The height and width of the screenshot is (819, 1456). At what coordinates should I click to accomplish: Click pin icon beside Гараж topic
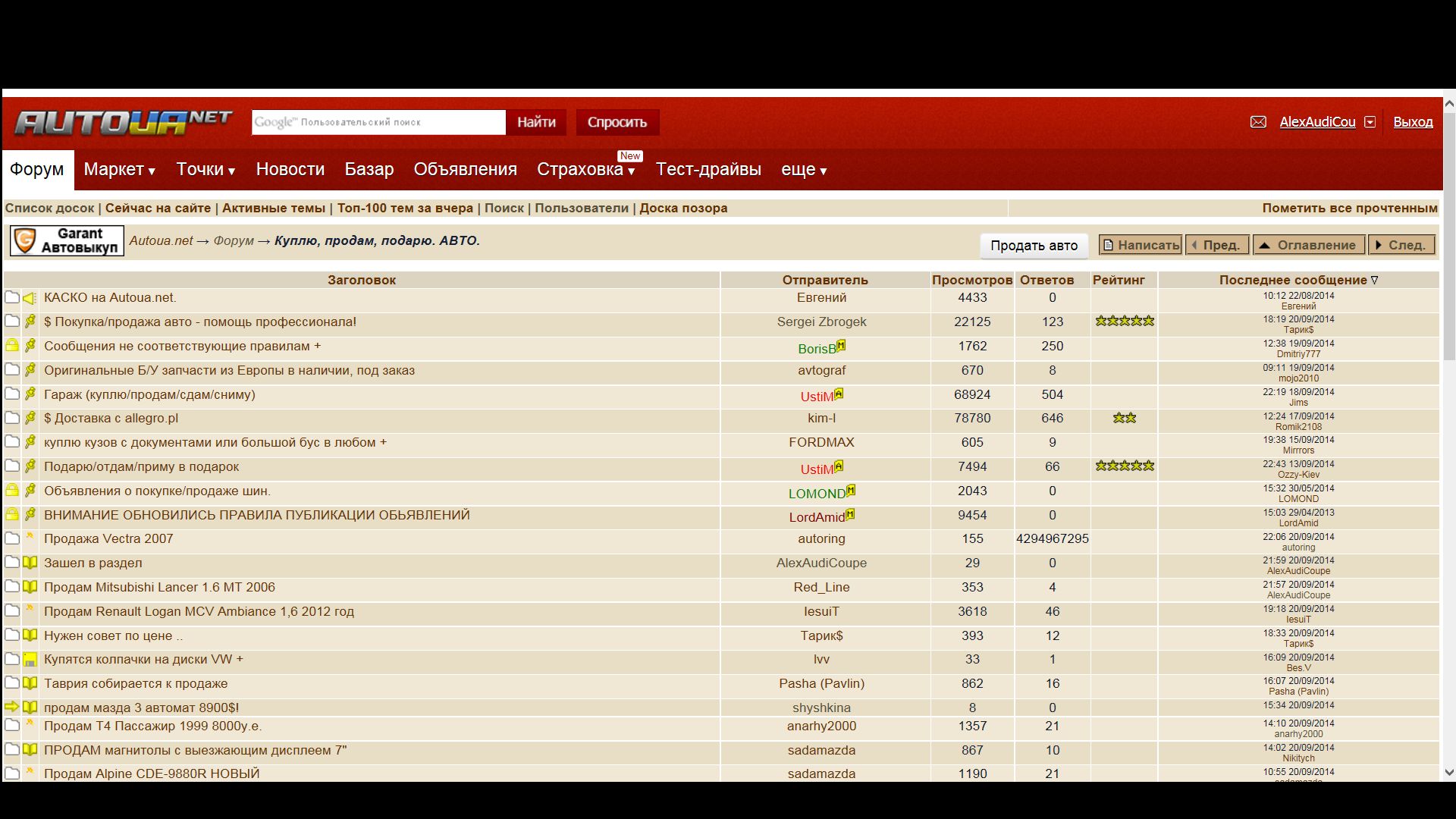coord(30,394)
